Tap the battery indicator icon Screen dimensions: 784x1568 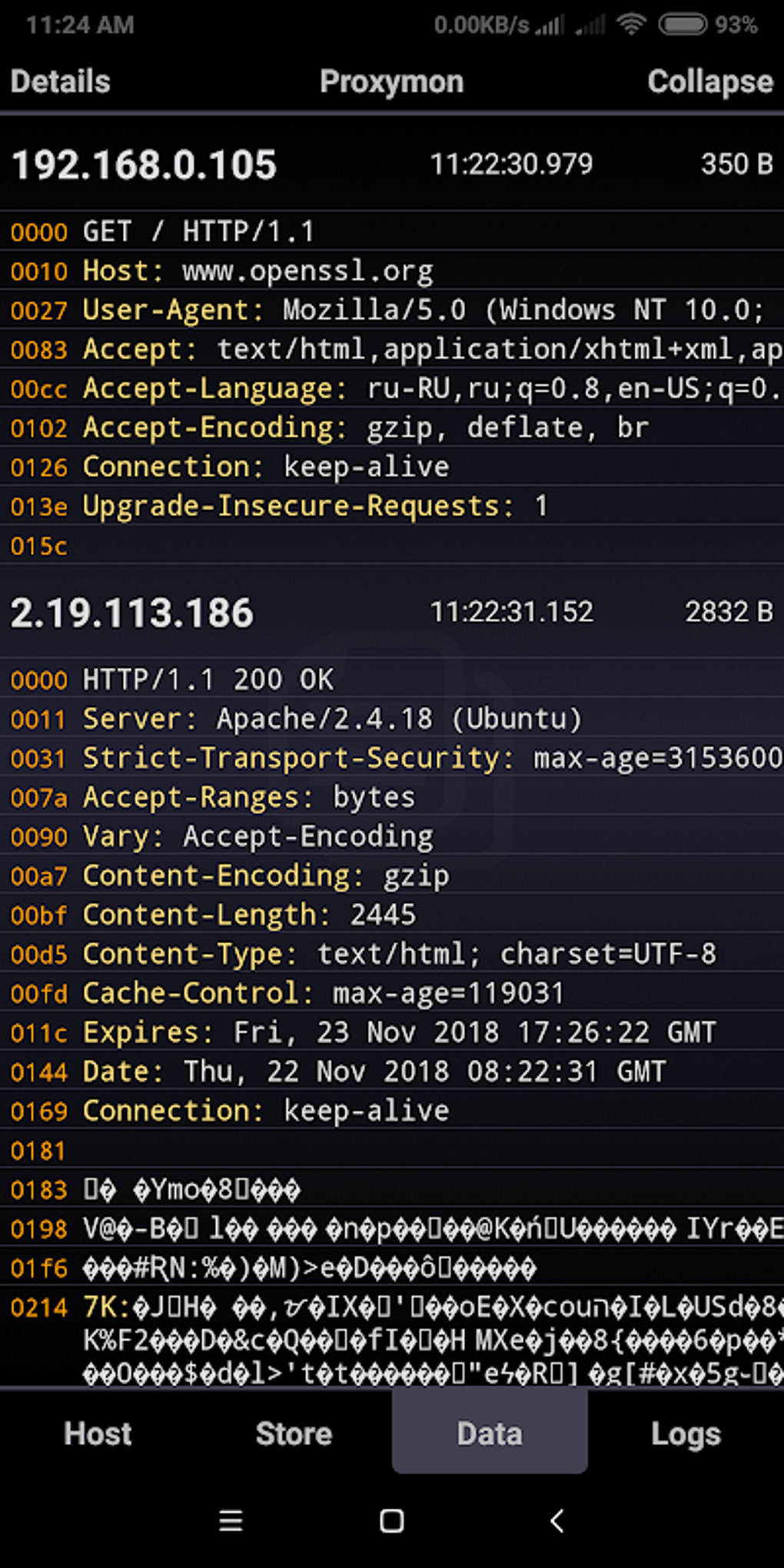pyautogui.click(x=681, y=25)
